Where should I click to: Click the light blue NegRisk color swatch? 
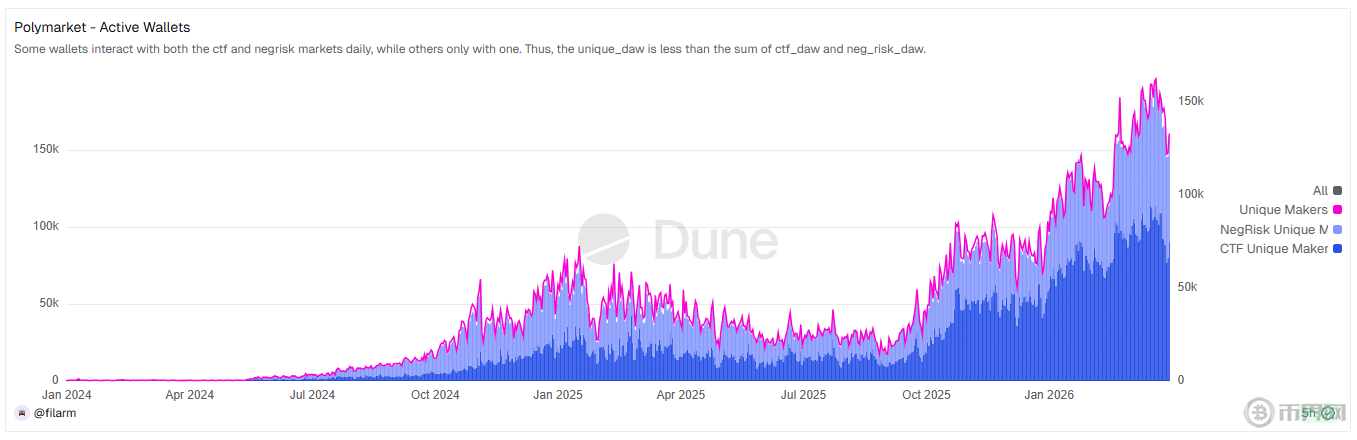click(1338, 229)
